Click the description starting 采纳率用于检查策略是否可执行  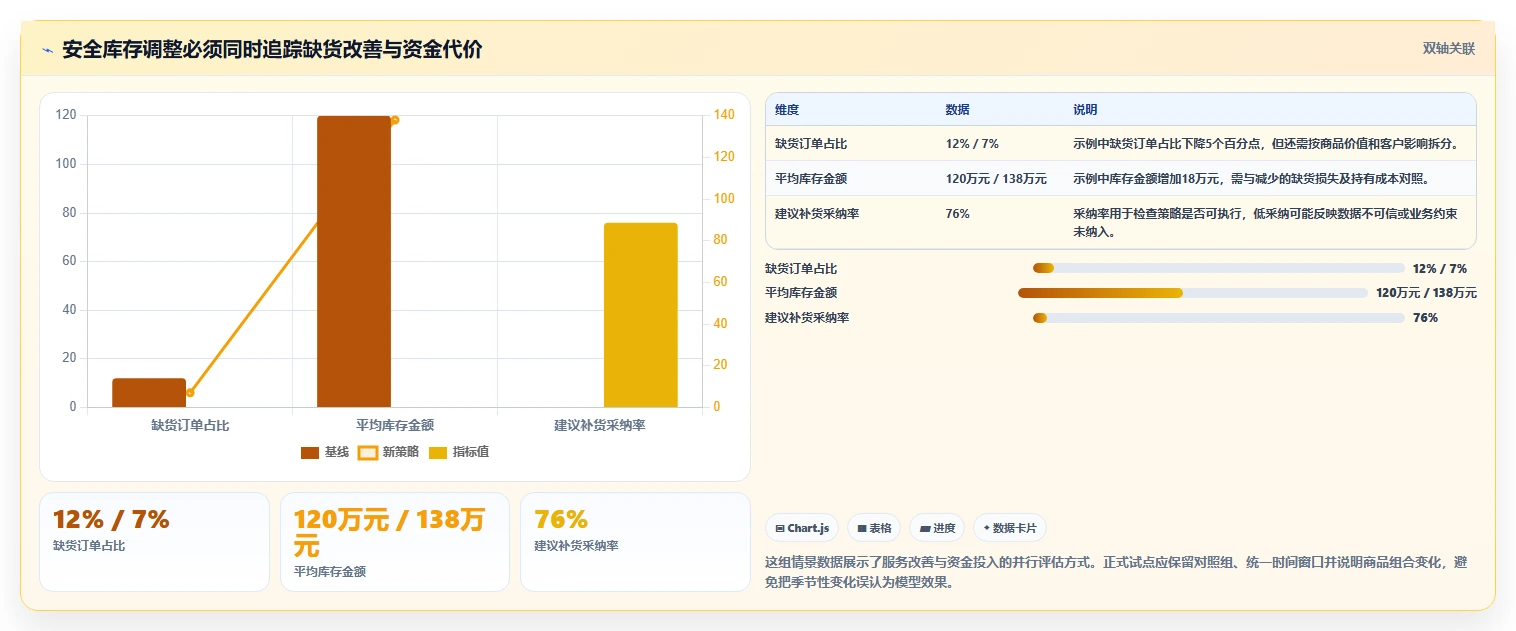pyautogui.click(x=1265, y=223)
